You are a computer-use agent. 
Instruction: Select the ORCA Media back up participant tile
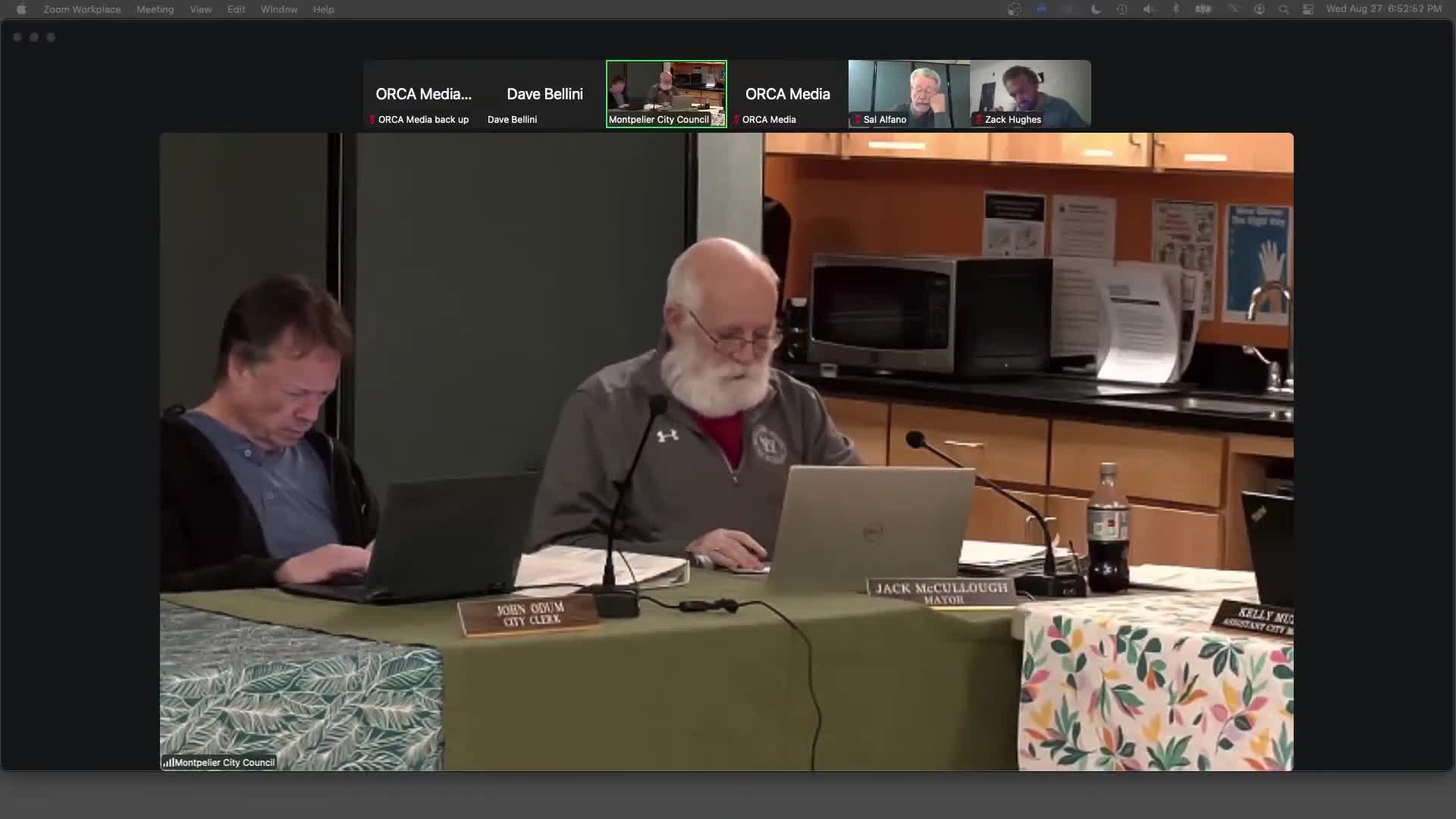(x=423, y=94)
